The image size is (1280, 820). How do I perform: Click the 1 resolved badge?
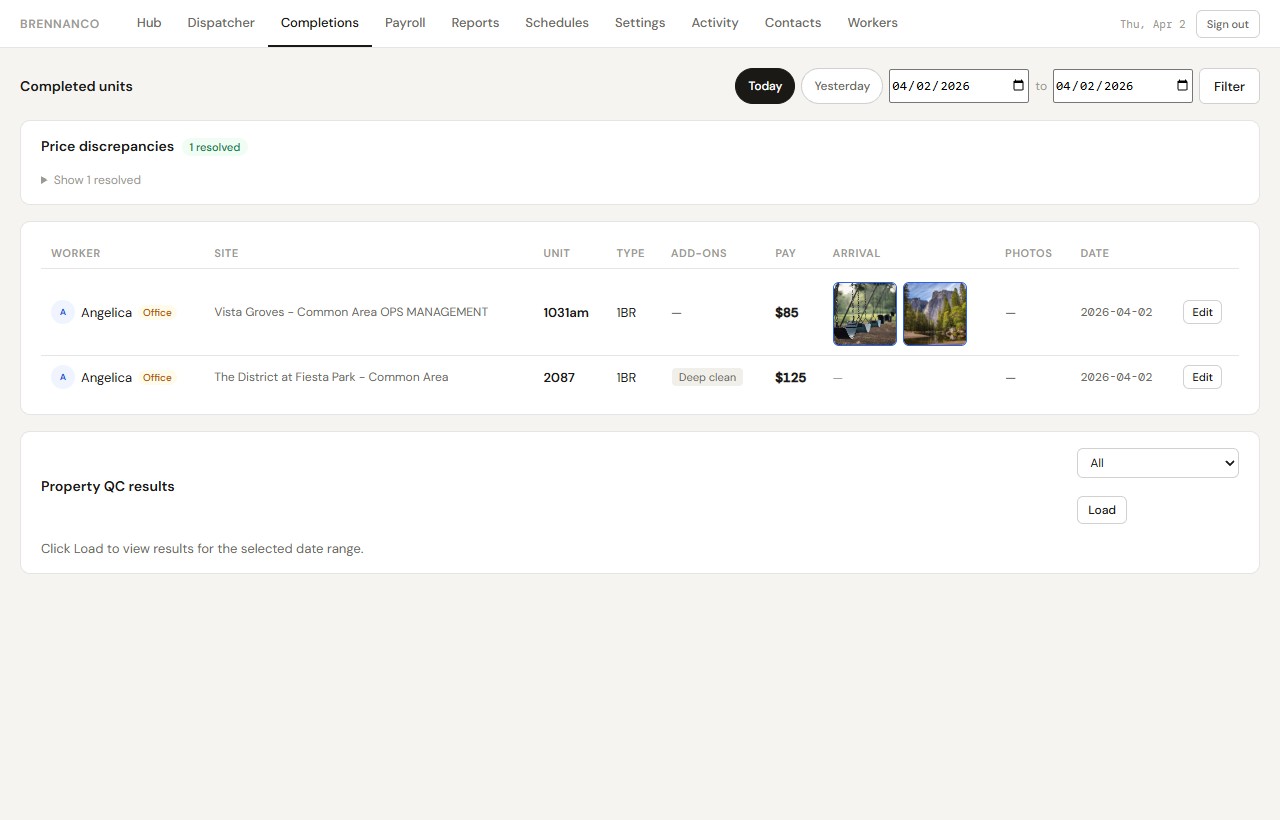pos(215,147)
